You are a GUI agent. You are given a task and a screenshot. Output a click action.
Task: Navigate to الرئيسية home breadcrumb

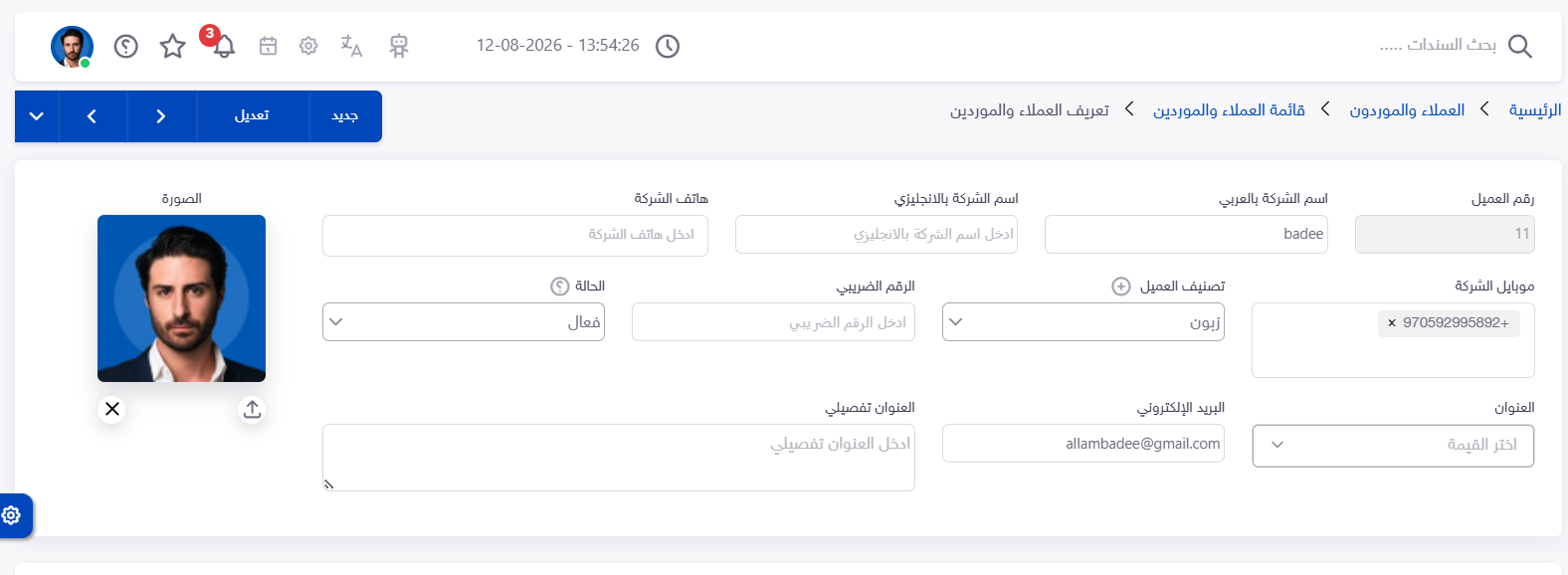click(x=1535, y=109)
